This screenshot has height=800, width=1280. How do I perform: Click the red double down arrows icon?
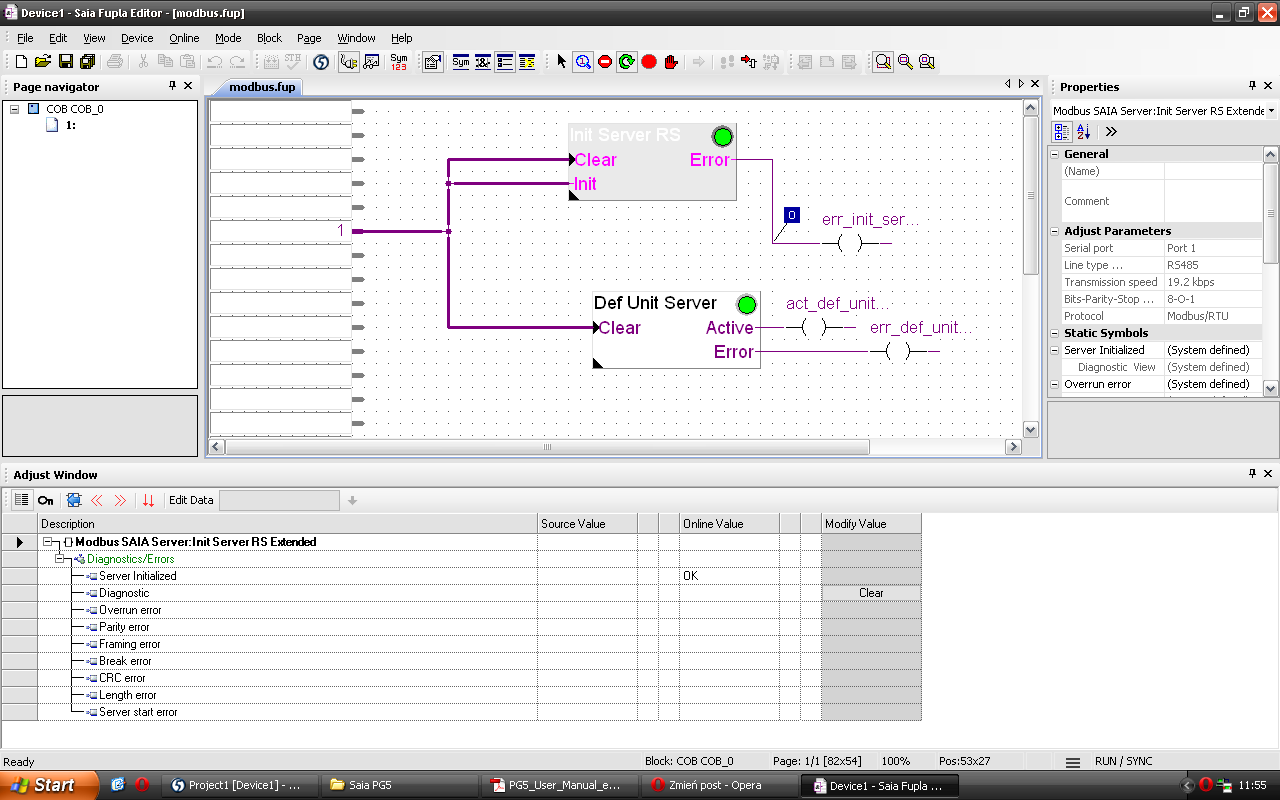[148, 500]
